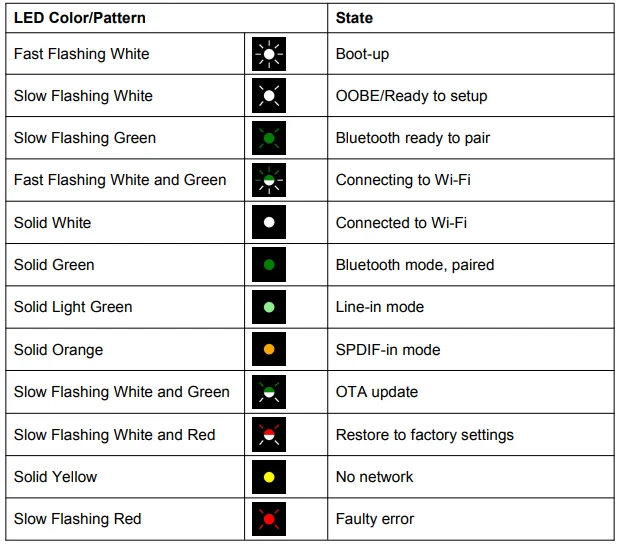Click the Fast Flashing White and Green icon
The width and height of the screenshot is (623, 544).
pyautogui.click(x=268, y=180)
